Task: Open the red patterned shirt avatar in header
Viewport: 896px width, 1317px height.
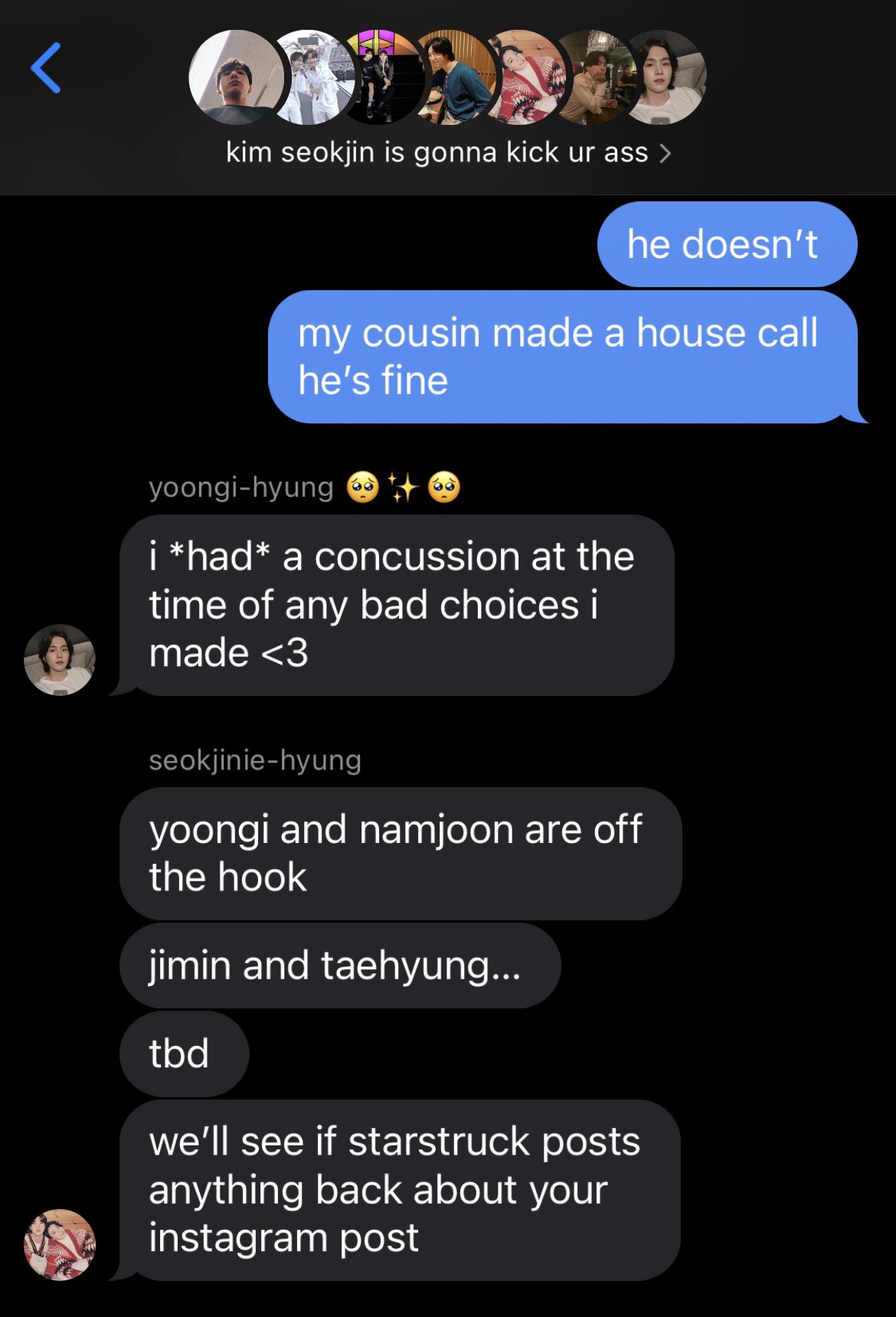Action: [527, 77]
